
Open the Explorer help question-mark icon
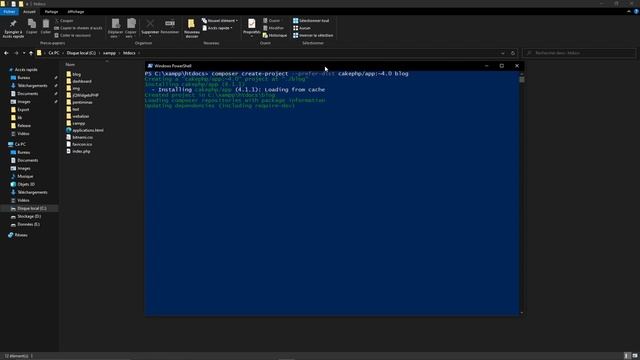636,12
